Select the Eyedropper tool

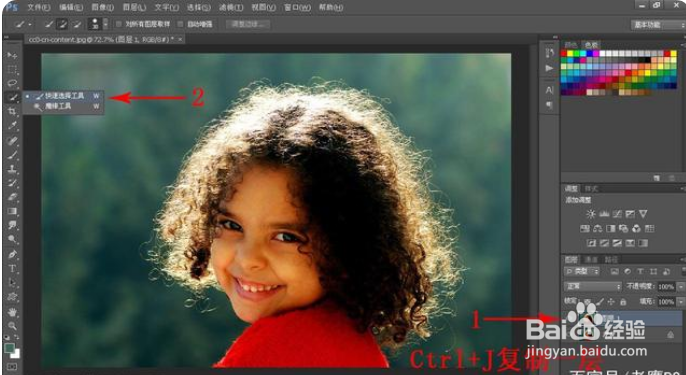coord(12,126)
